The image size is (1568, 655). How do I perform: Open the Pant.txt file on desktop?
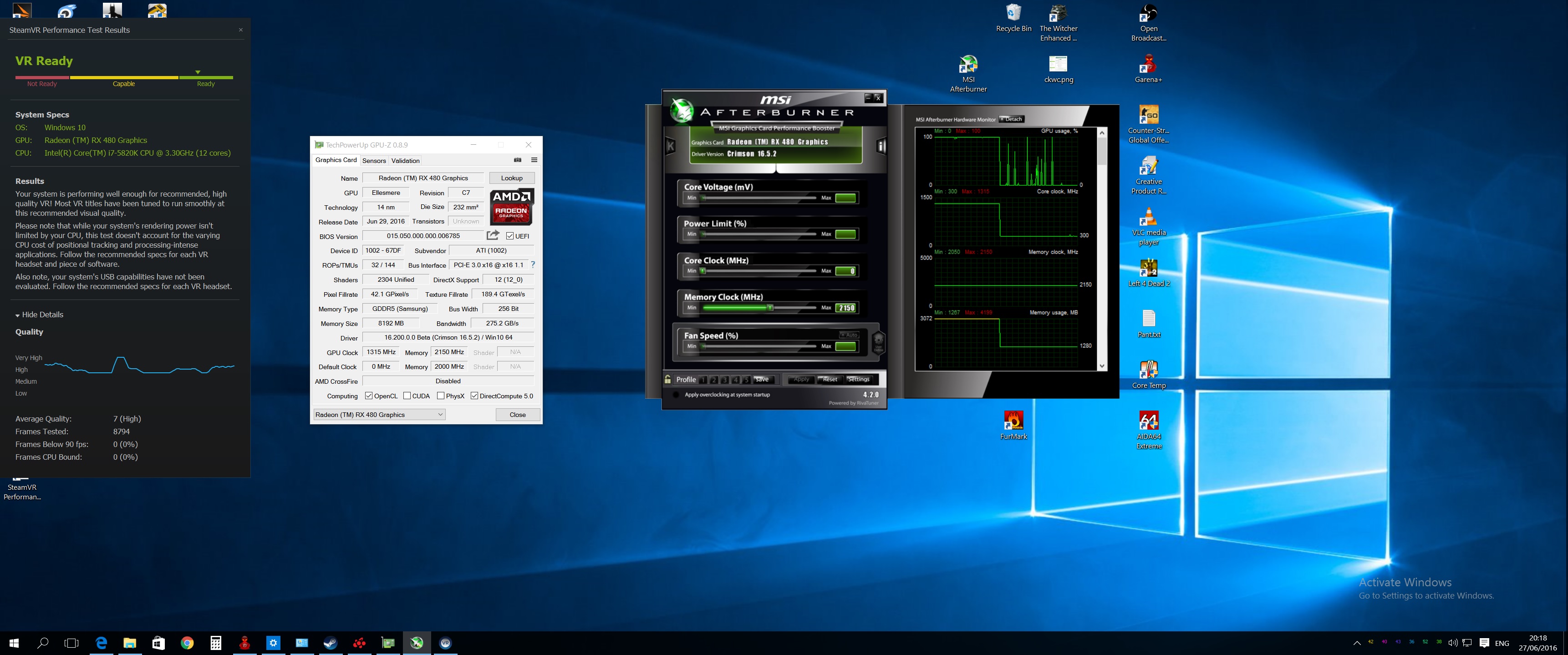pyautogui.click(x=1149, y=324)
